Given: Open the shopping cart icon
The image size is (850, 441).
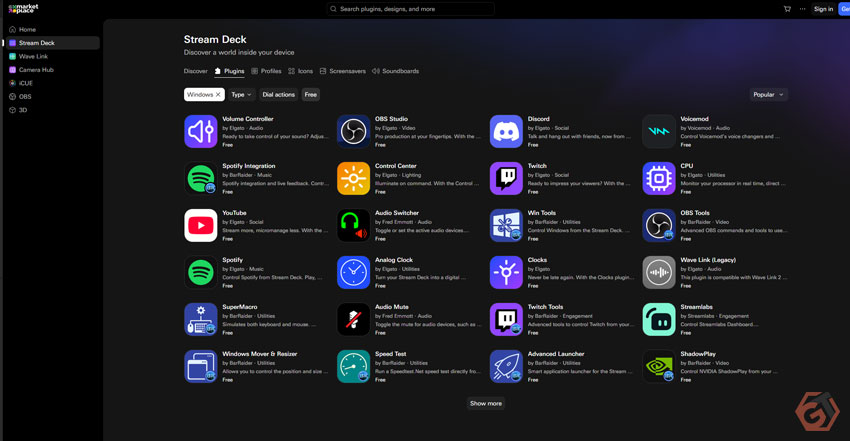Looking at the screenshot, I should tap(787, 9).
